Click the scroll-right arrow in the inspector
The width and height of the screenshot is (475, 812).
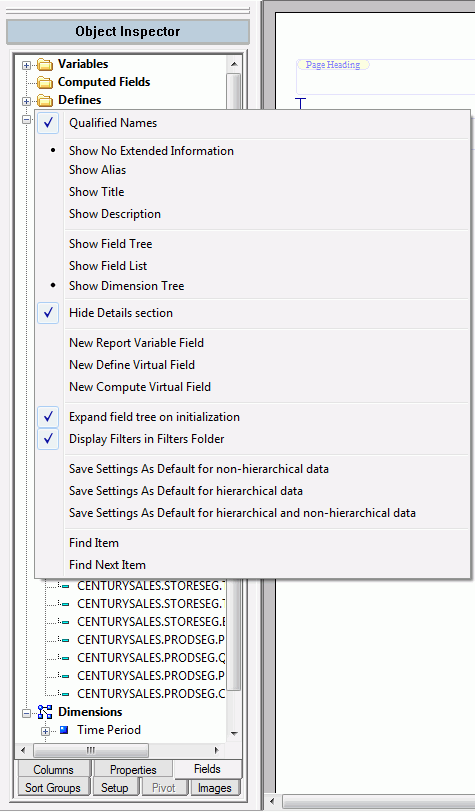[x=217, y=750]
